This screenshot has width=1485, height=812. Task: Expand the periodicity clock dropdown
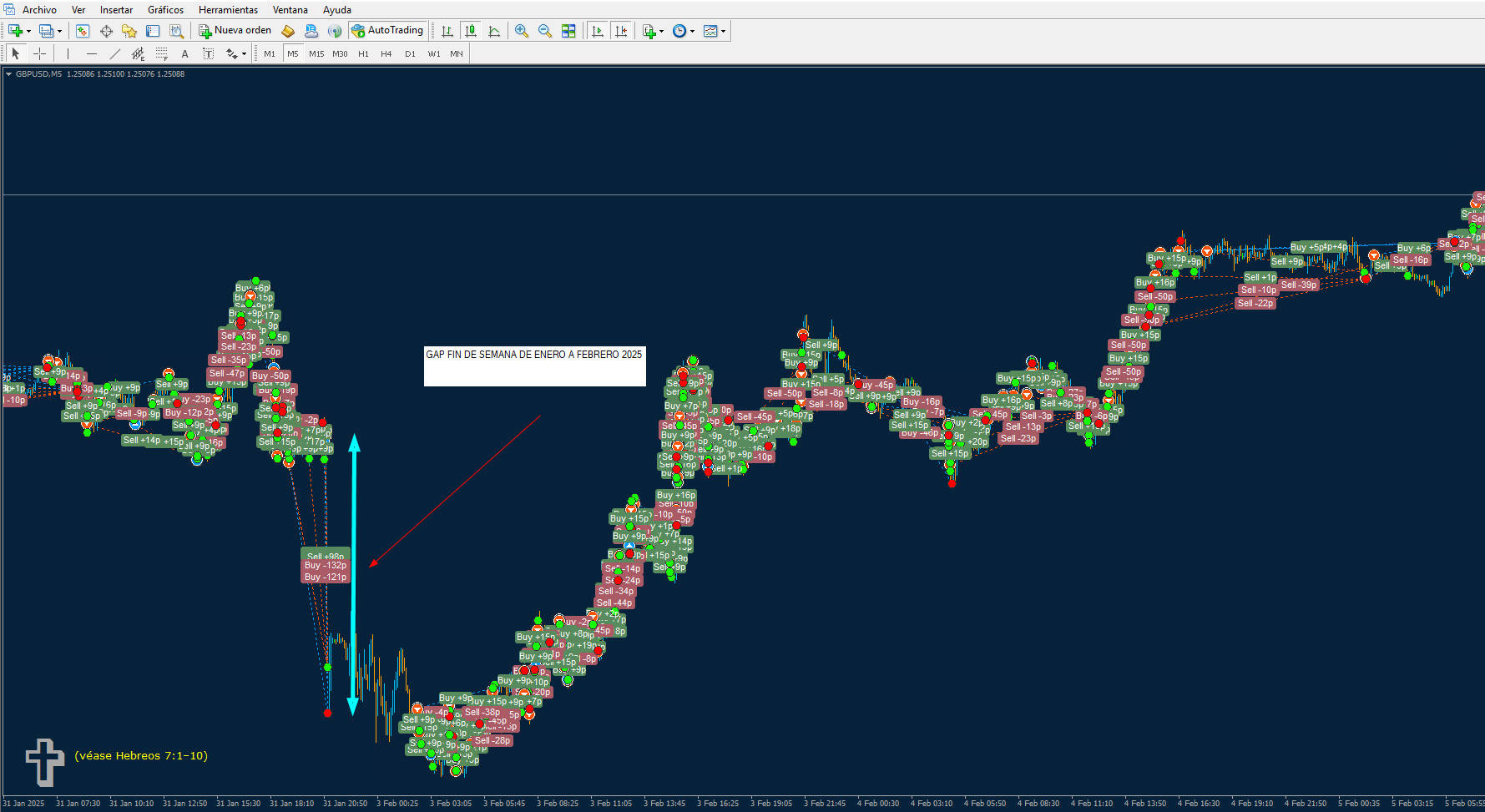[692, 32]
